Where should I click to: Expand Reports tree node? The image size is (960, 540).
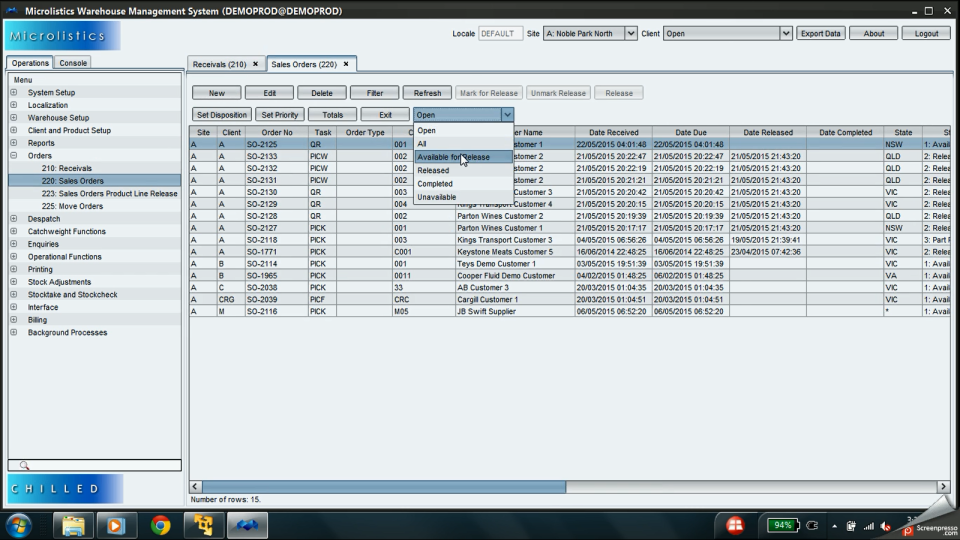13,143
